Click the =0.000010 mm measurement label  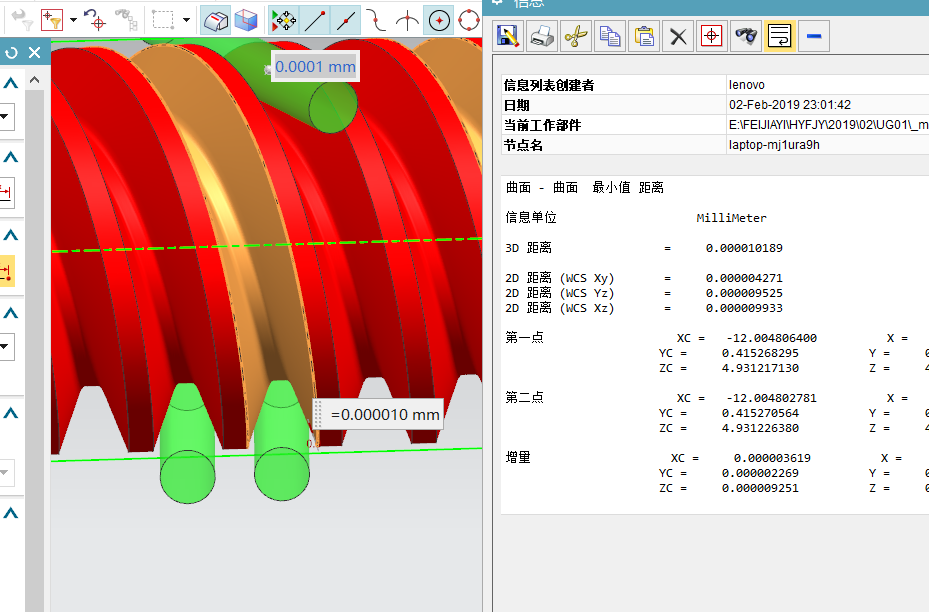385,415
